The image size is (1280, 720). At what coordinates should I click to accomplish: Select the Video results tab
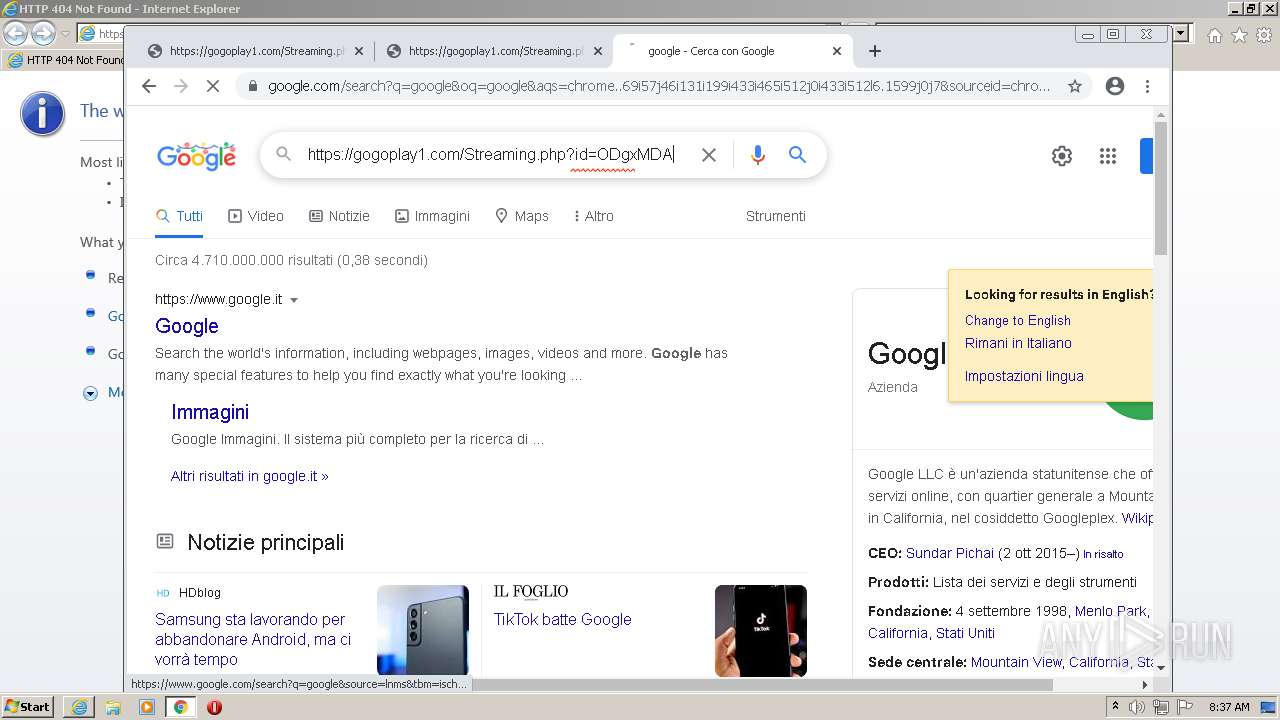tap(256, 216)
